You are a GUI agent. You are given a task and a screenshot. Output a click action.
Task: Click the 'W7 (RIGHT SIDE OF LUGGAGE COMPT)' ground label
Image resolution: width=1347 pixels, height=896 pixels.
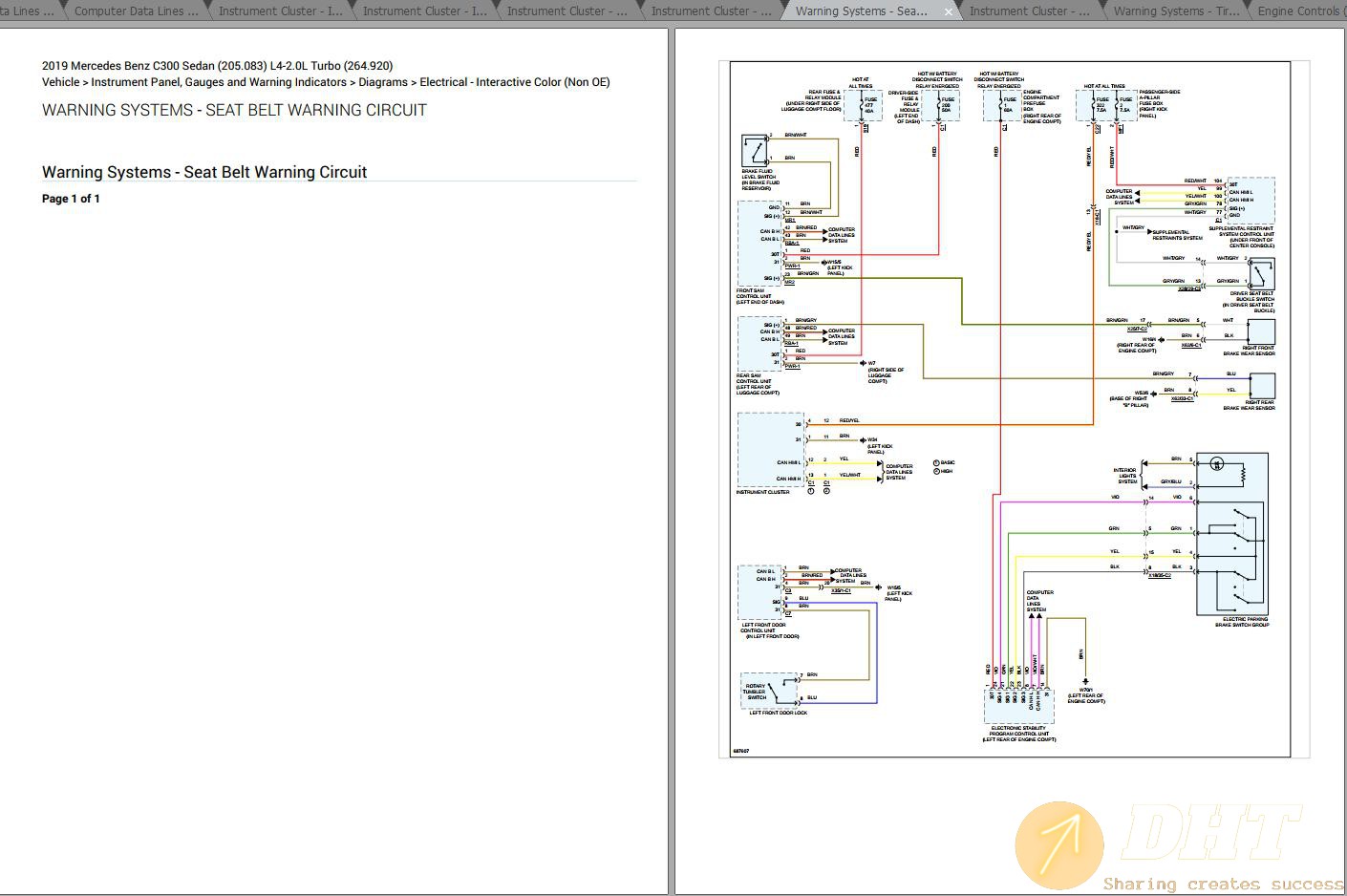[x=885, y=373]
